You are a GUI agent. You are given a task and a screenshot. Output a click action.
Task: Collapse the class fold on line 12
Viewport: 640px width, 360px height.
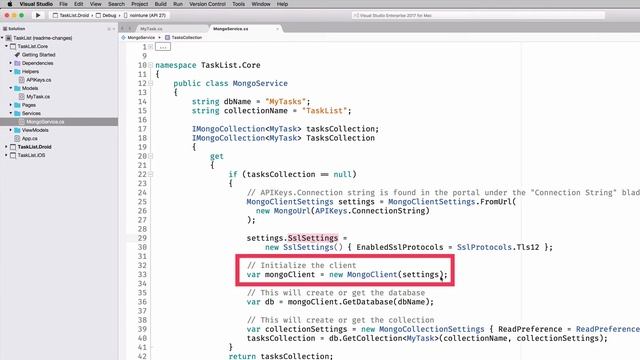coord(151,83)
